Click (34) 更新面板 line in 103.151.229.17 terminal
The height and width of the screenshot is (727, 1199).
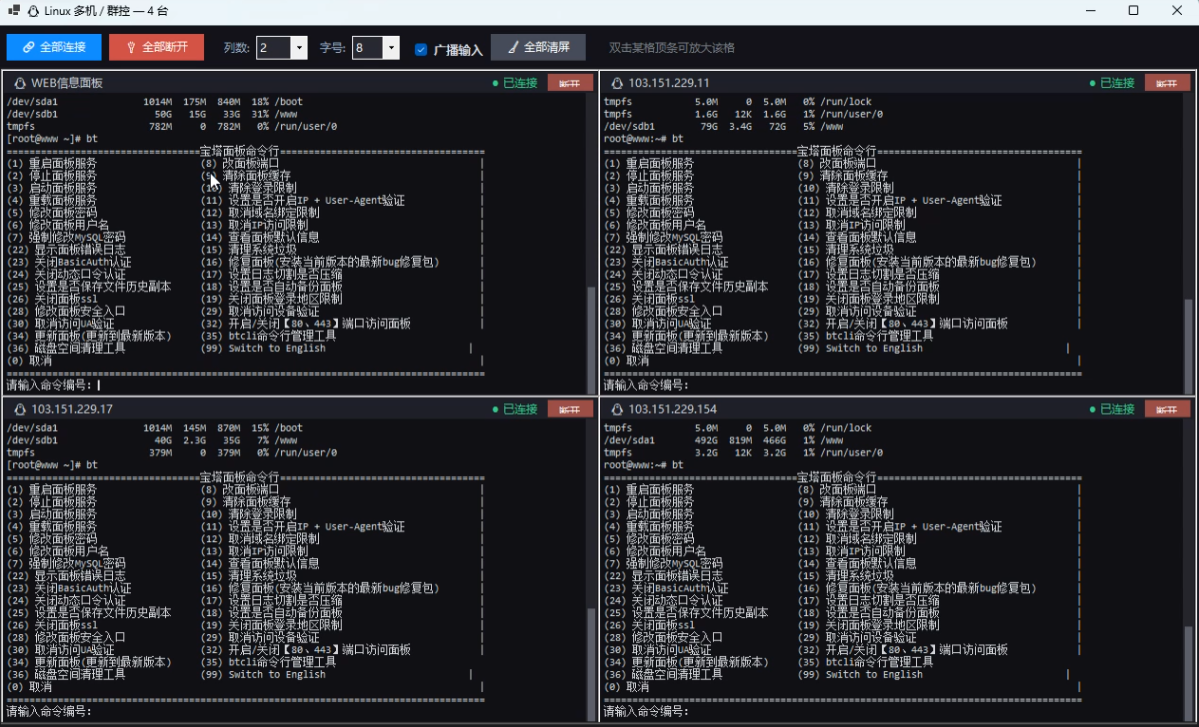click(x=89, y=662)
